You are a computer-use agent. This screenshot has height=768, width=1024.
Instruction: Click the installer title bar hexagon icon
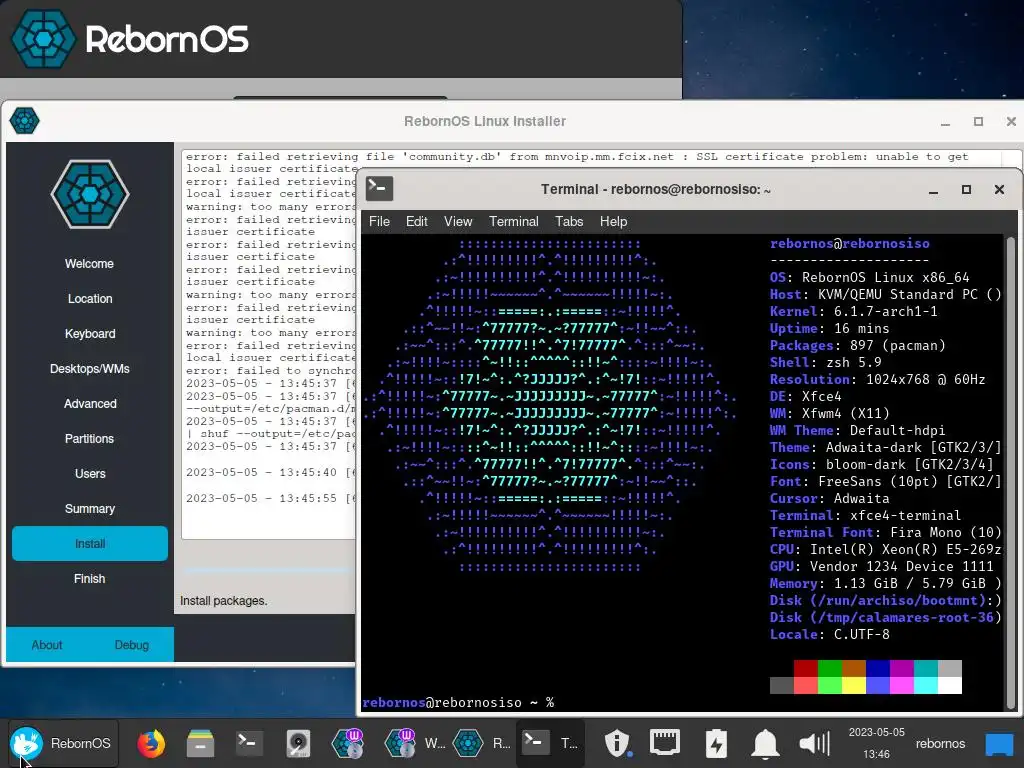[25, 121]
